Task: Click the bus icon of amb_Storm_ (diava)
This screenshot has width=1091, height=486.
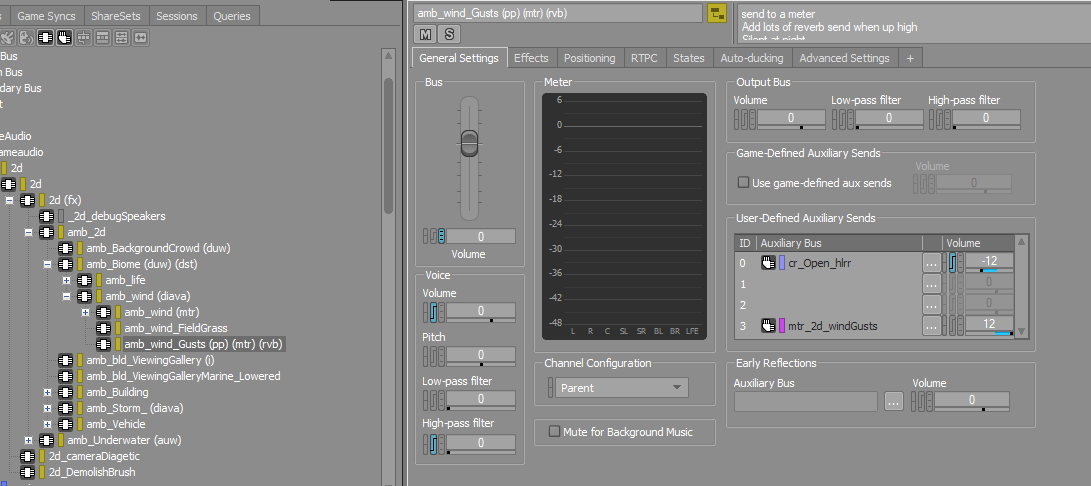Action: [65, 408]
